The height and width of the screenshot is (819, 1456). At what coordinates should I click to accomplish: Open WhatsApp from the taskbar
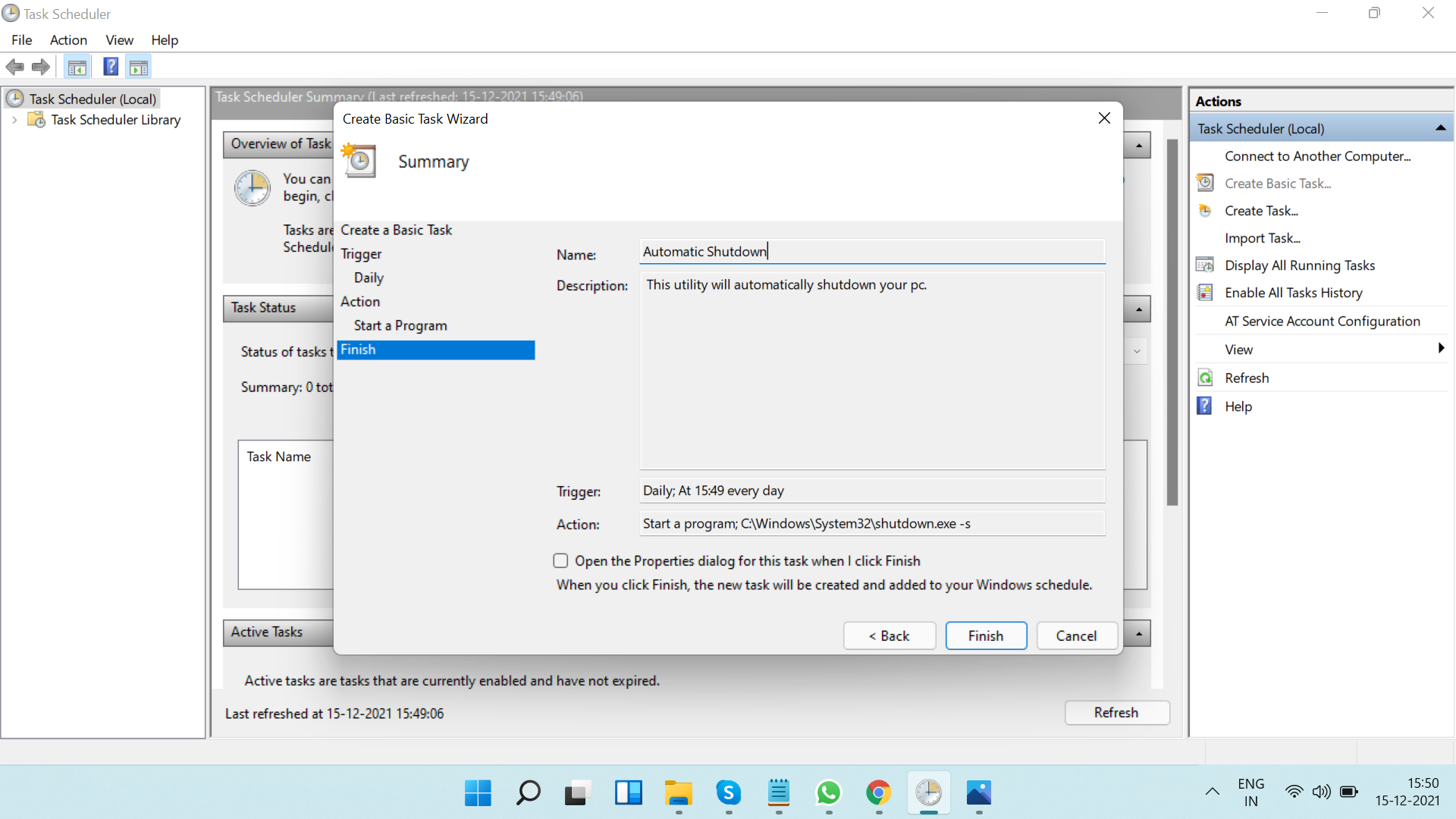click(828, 793)
